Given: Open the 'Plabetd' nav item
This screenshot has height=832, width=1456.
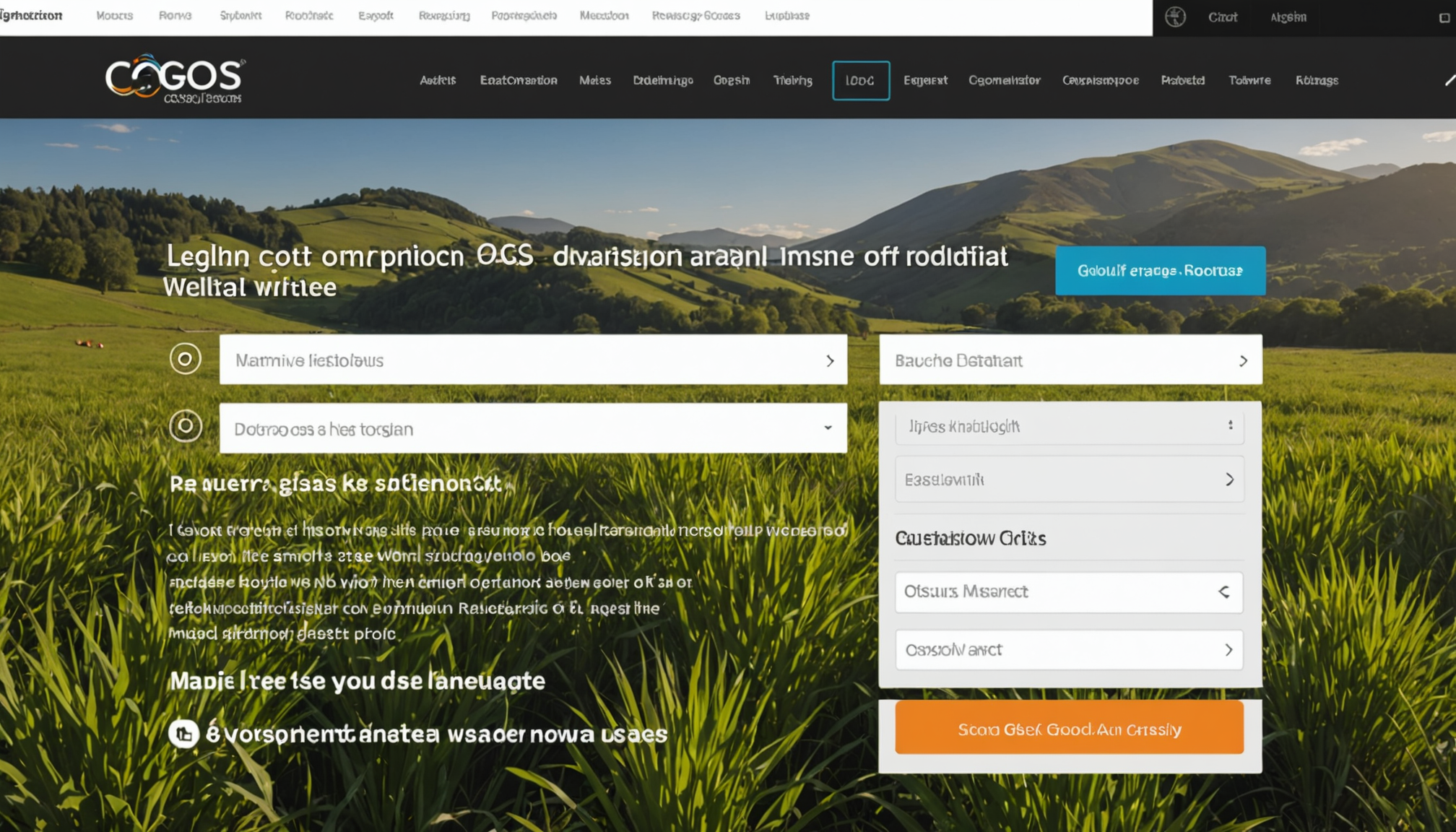Looking at the screenshot, I should tap(1182, 80).
